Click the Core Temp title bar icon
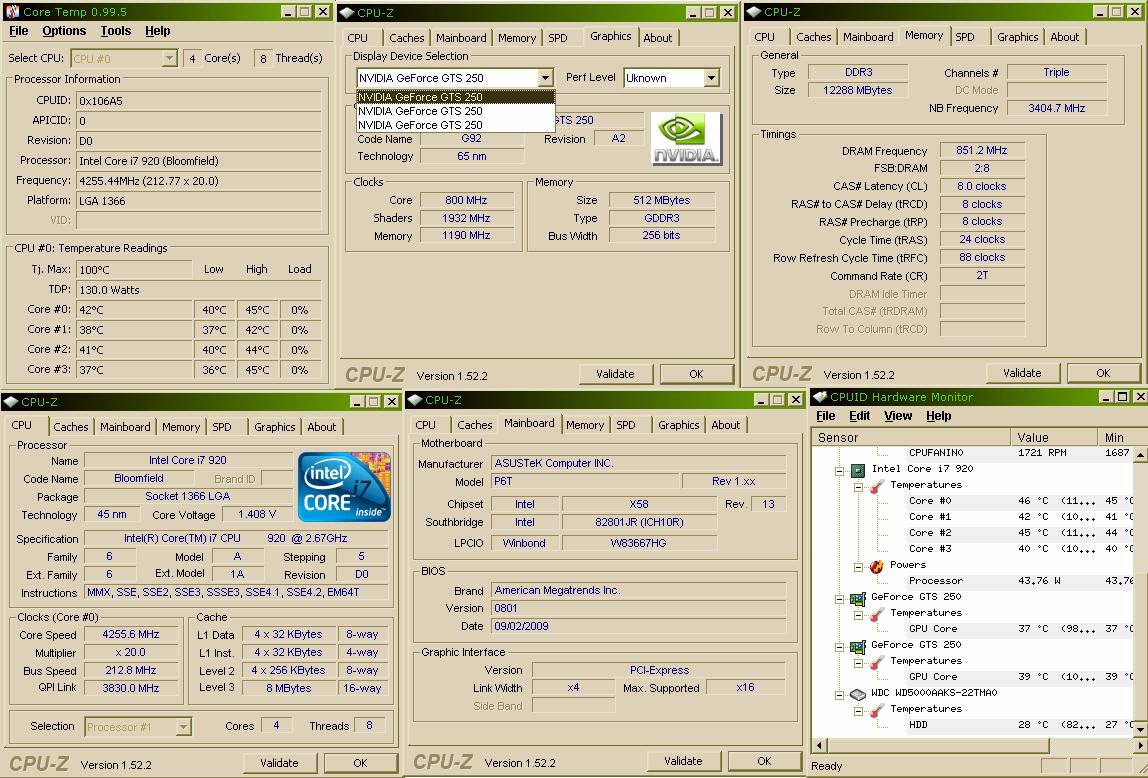 11,12
